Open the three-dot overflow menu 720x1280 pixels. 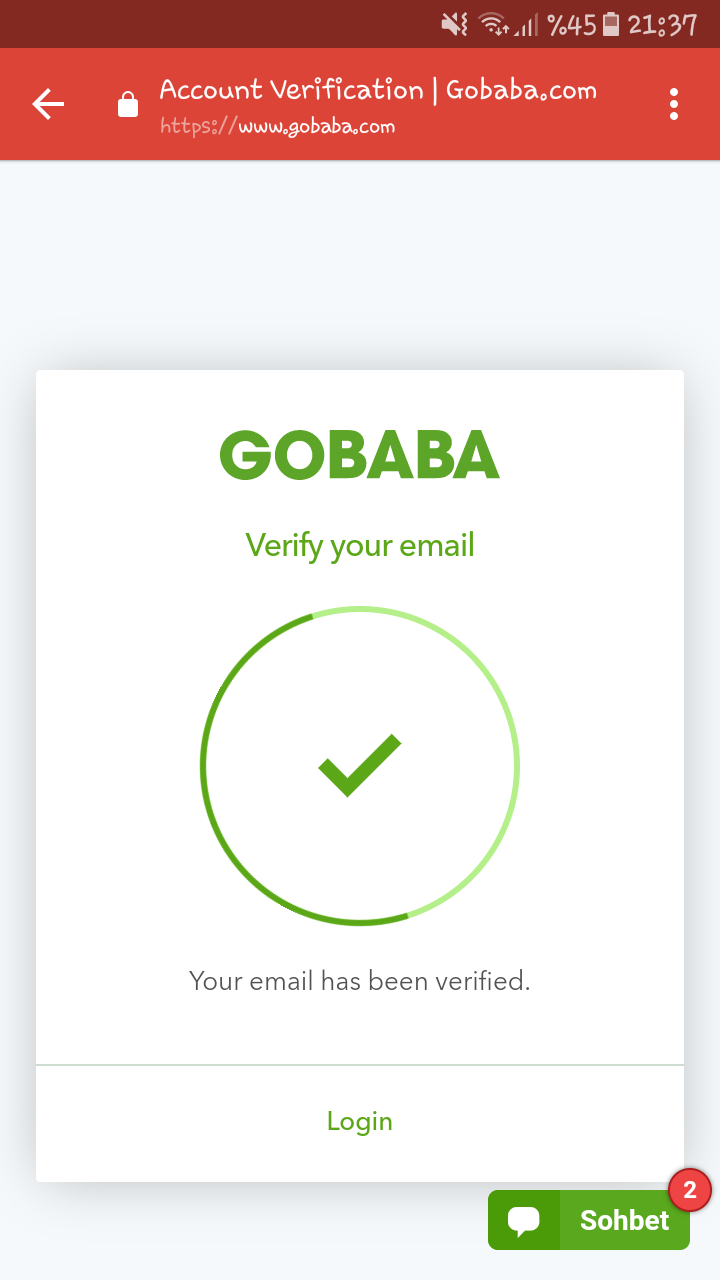tap(674, 104)
